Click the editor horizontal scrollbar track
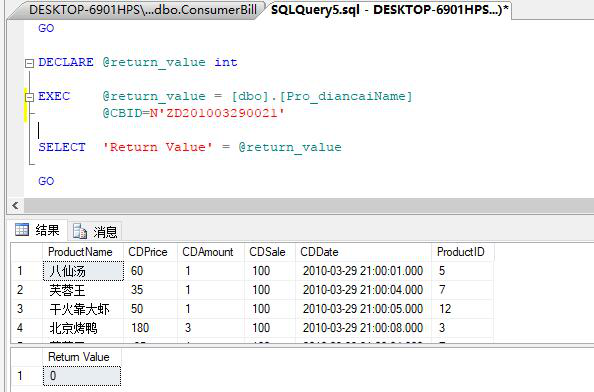Image resolution: width=594 pixels, height=392 pixels. (308, 206)
